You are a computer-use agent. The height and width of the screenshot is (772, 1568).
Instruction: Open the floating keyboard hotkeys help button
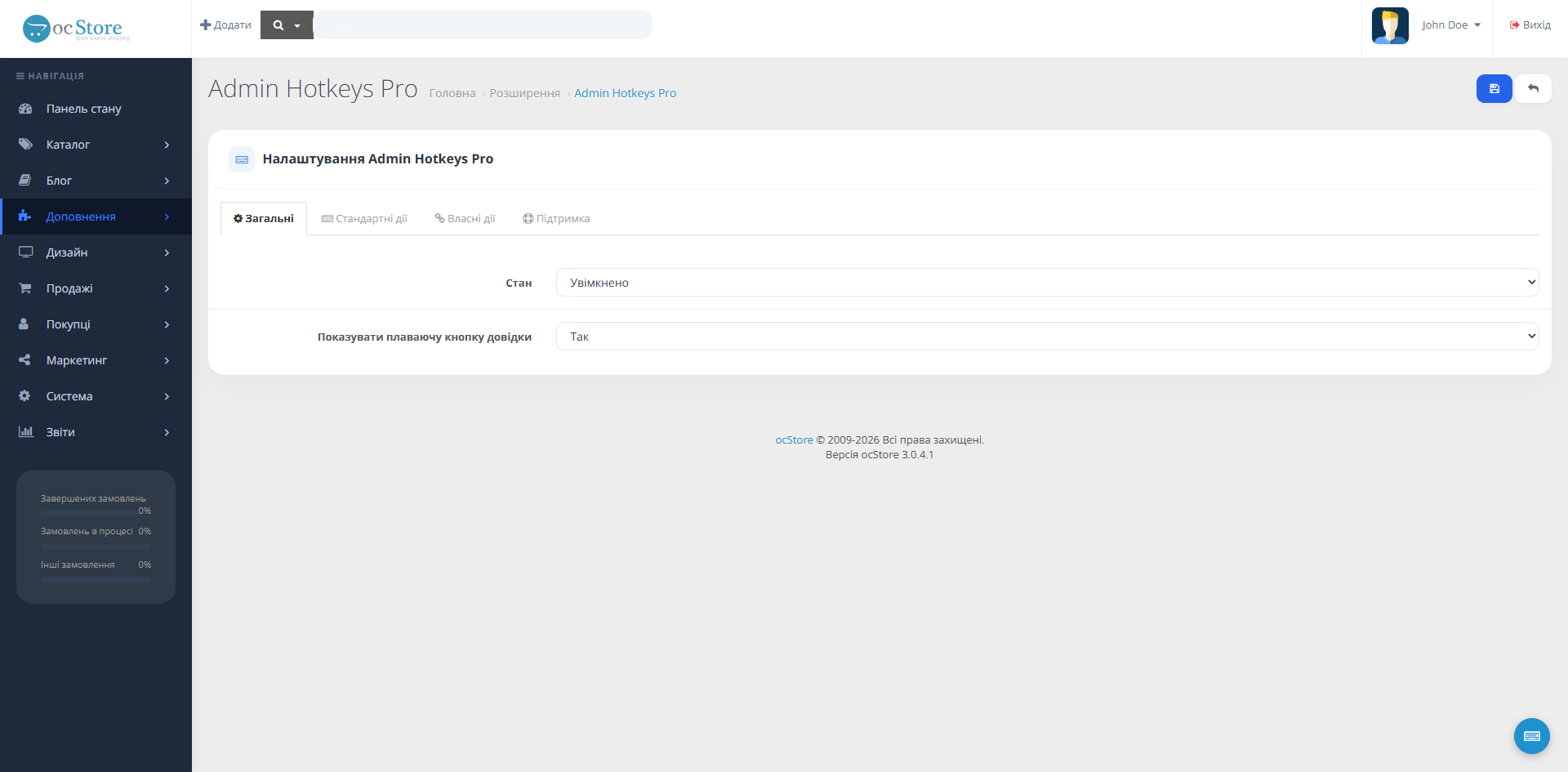pos(1531,735)
